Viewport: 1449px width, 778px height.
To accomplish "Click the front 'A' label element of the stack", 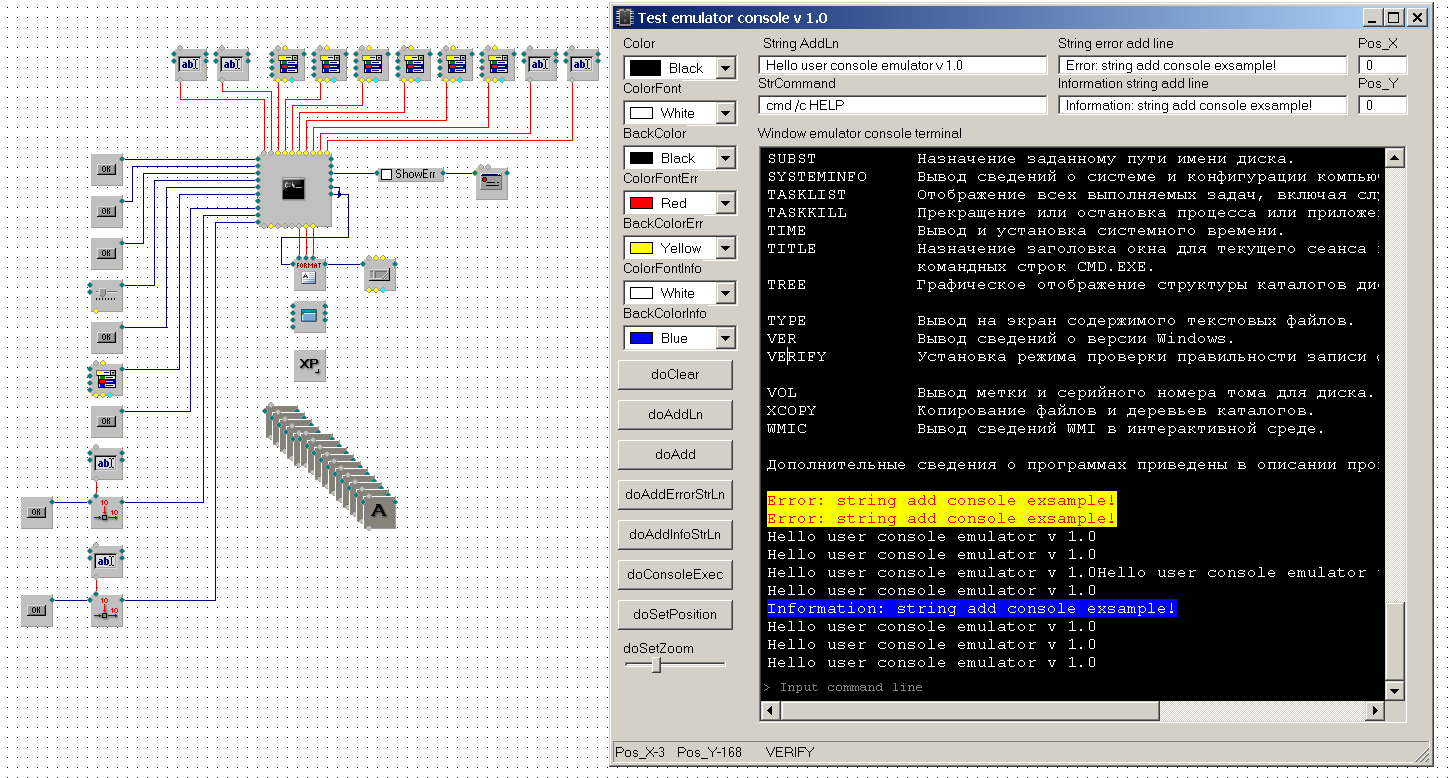I will point(379,512).
